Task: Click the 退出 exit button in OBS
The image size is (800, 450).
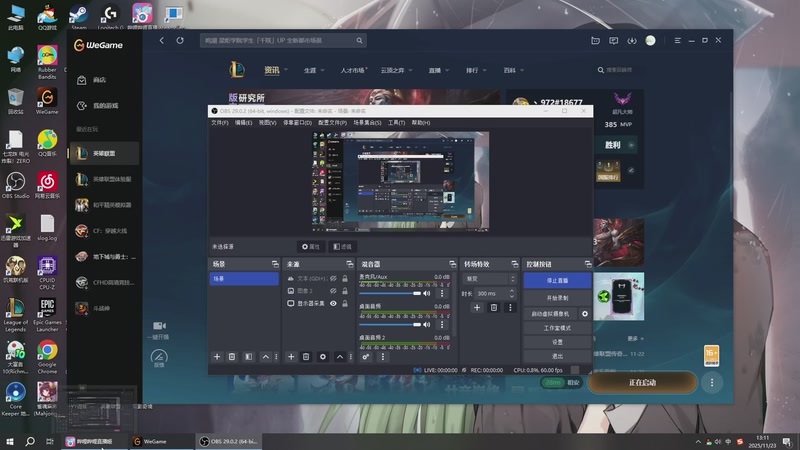Action: 557,356
